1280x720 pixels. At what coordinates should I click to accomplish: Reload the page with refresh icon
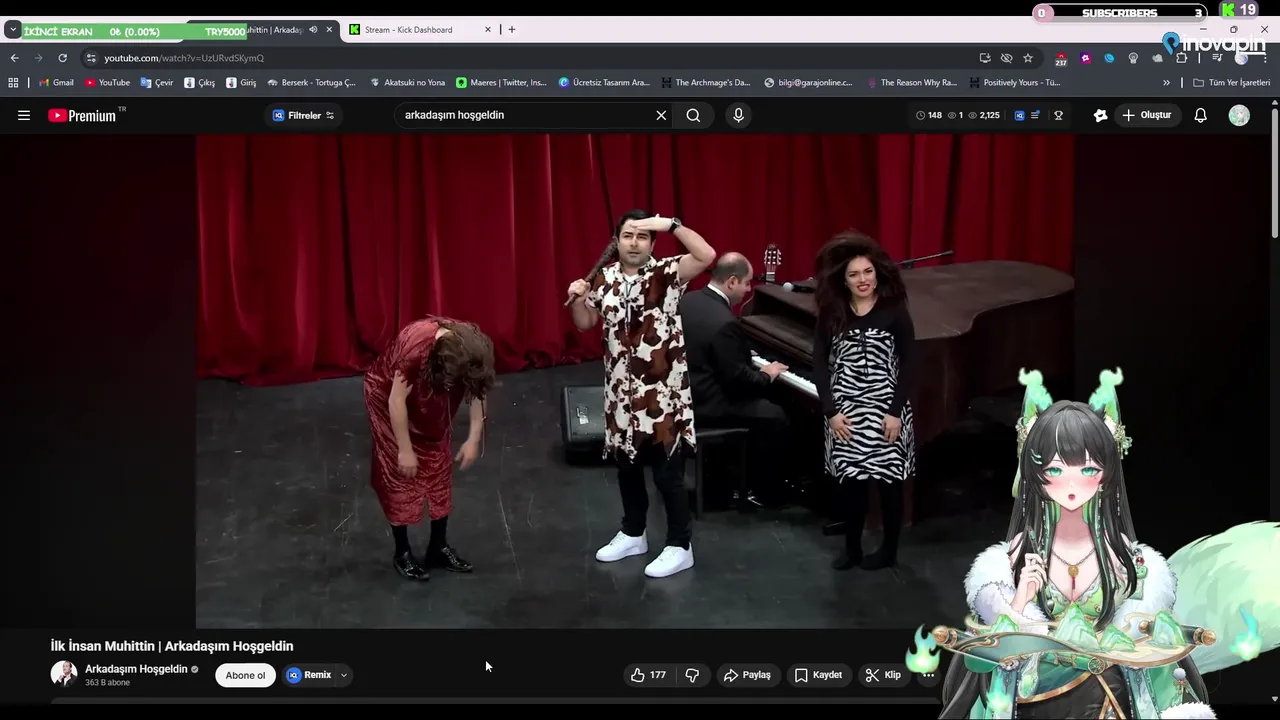[62, 58]
